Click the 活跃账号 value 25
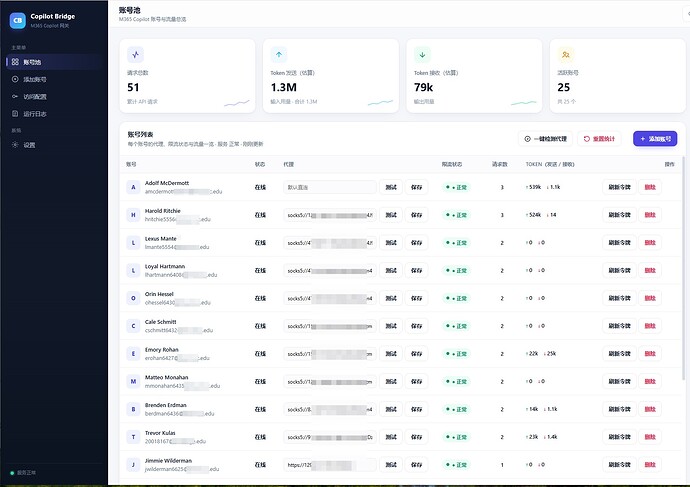The image size is (690, 487). pos(564,87)
